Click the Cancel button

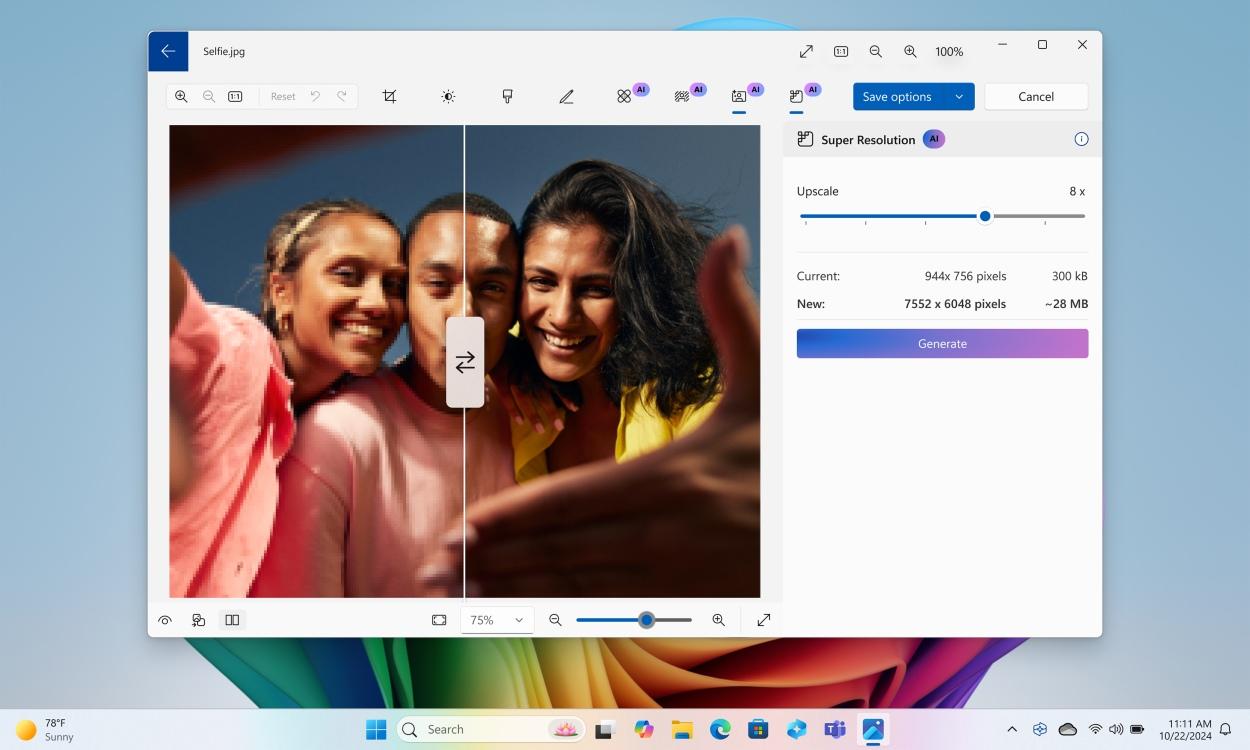pos(1036,97)
